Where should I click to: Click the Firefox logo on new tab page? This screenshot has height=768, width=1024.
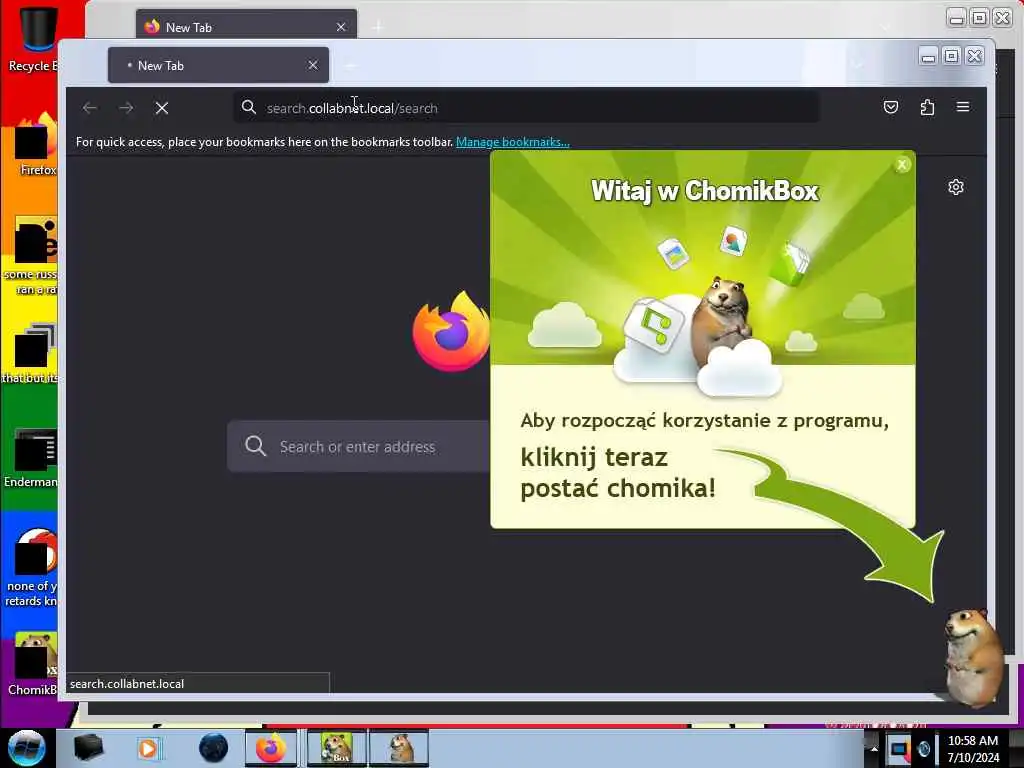(452, 332)
